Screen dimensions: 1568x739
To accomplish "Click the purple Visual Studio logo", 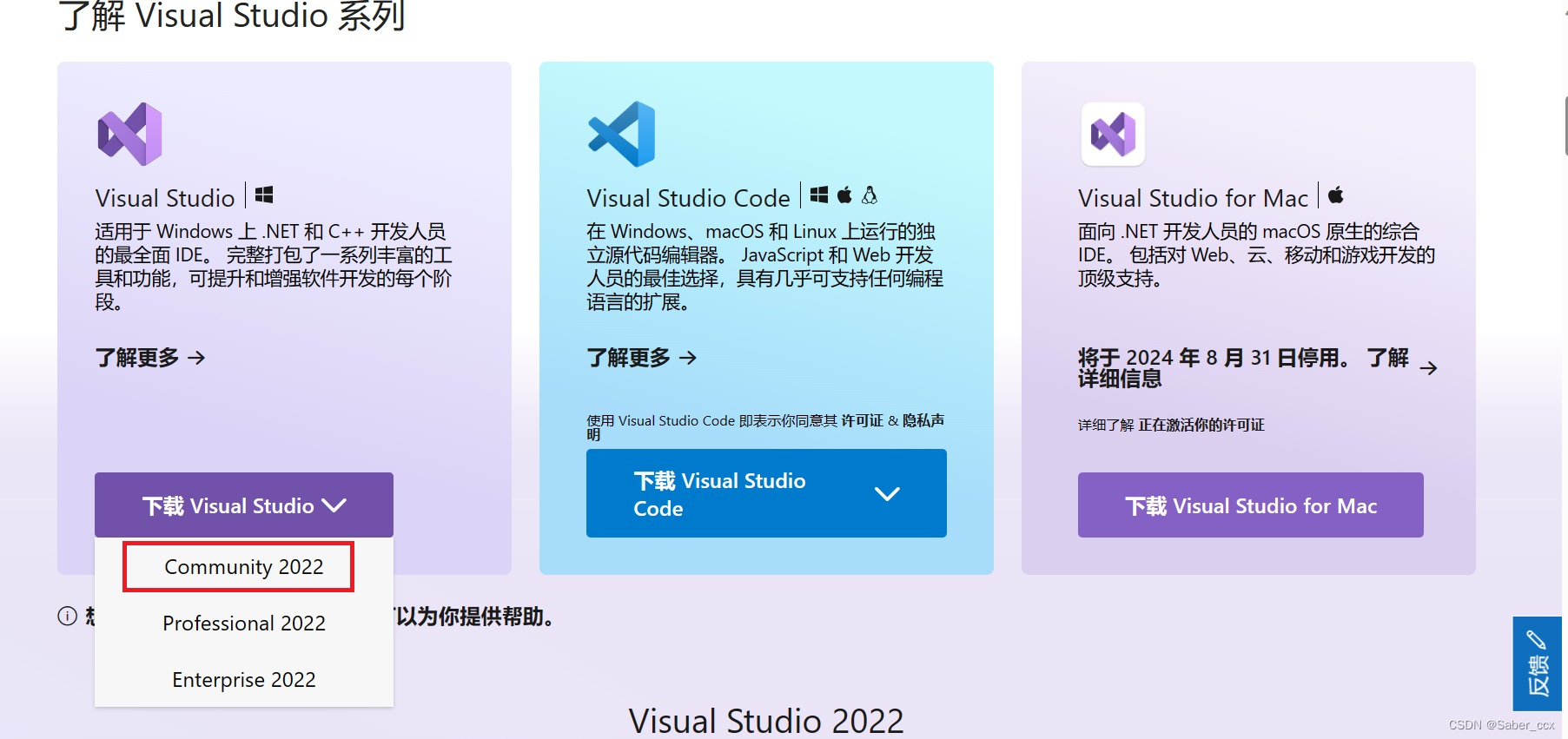I will 130,134.
